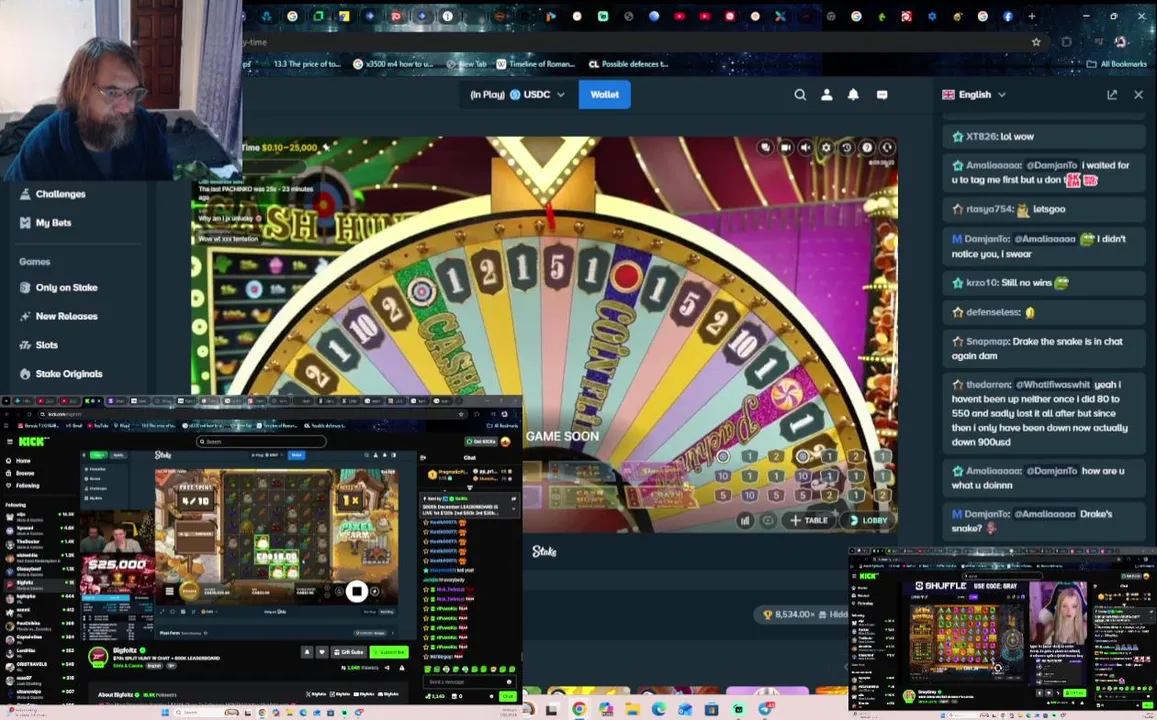The width and height of the screenshot is (1157, 720).
Task: Bookmark page with star icon in address bar
Action: point(1036,42)
